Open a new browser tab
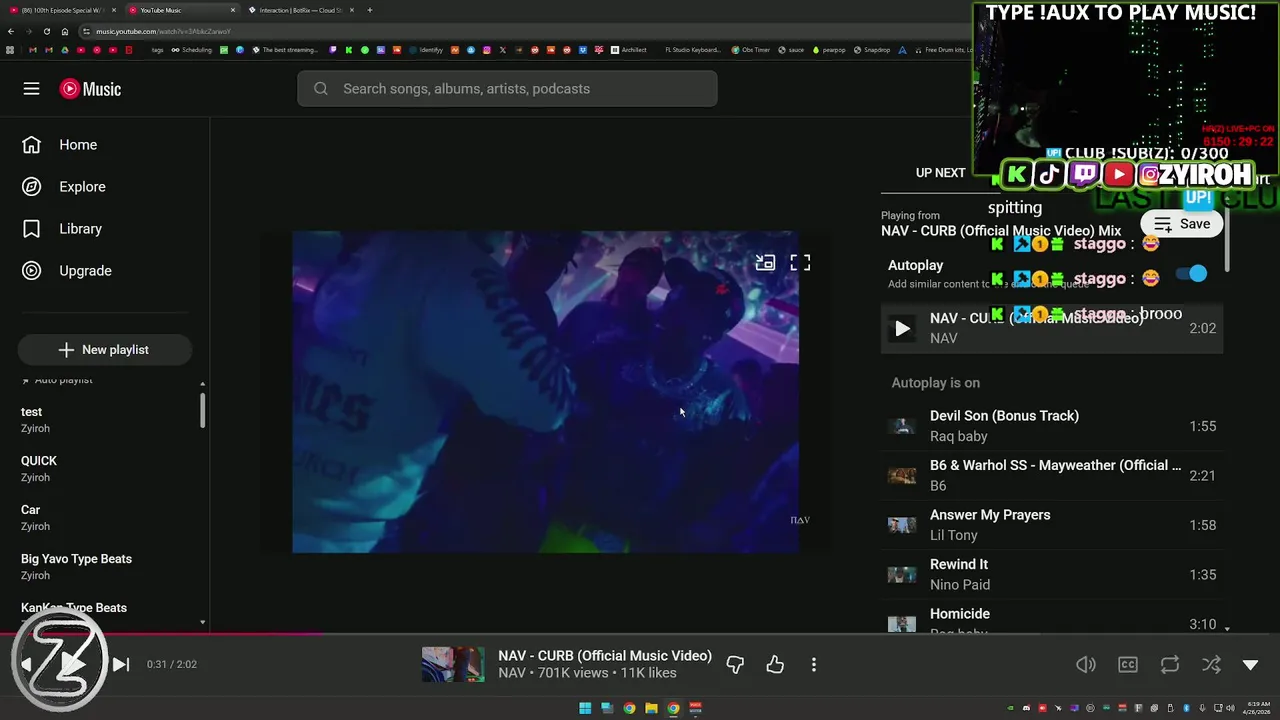 pos(370,10)
